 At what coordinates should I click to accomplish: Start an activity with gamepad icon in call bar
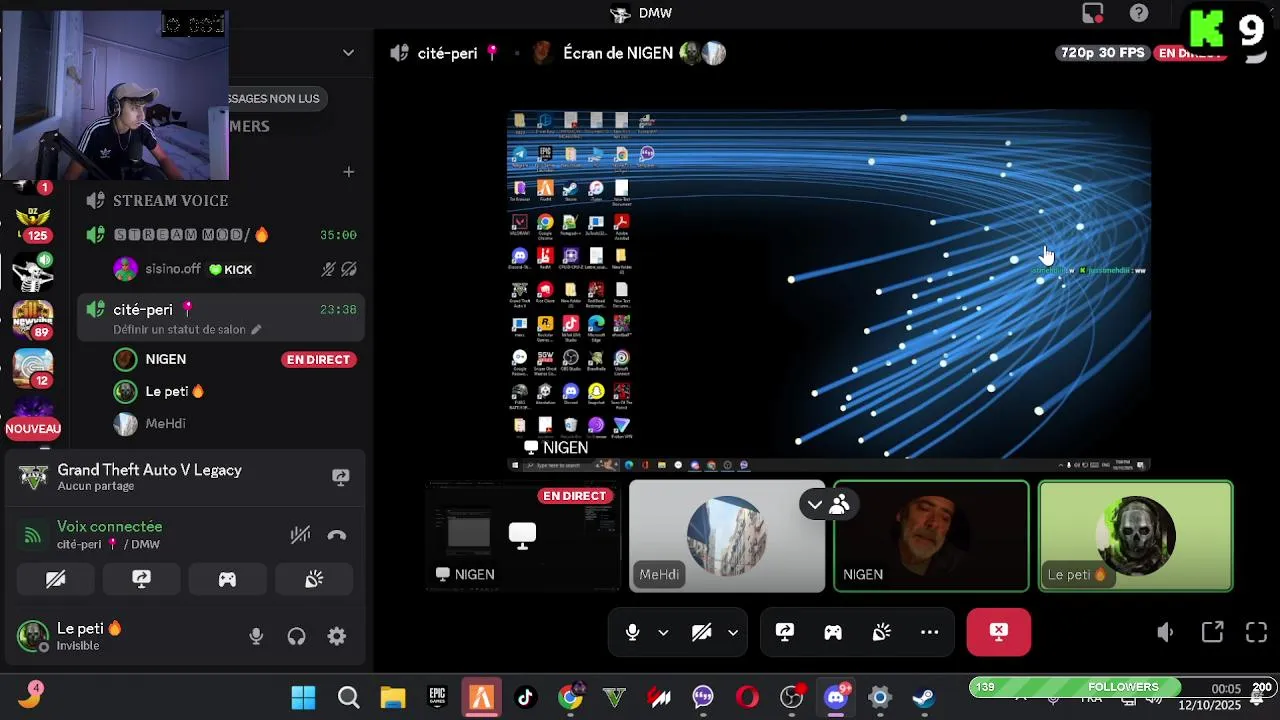tap(833, 632)
